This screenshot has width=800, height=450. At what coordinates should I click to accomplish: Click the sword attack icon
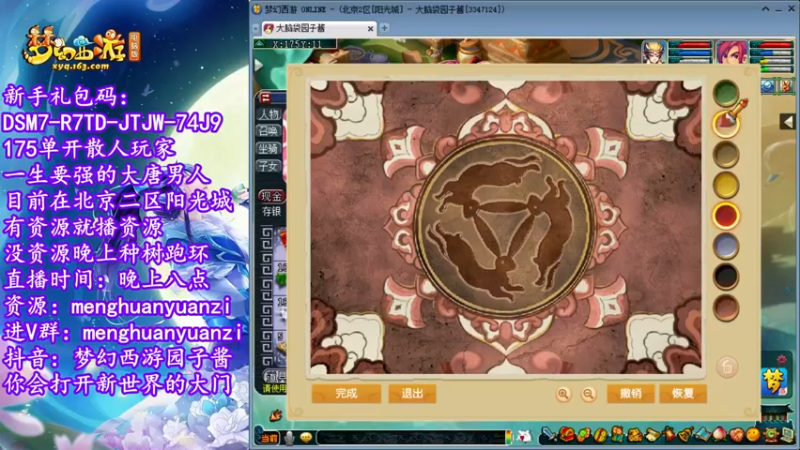pos(549,435)
